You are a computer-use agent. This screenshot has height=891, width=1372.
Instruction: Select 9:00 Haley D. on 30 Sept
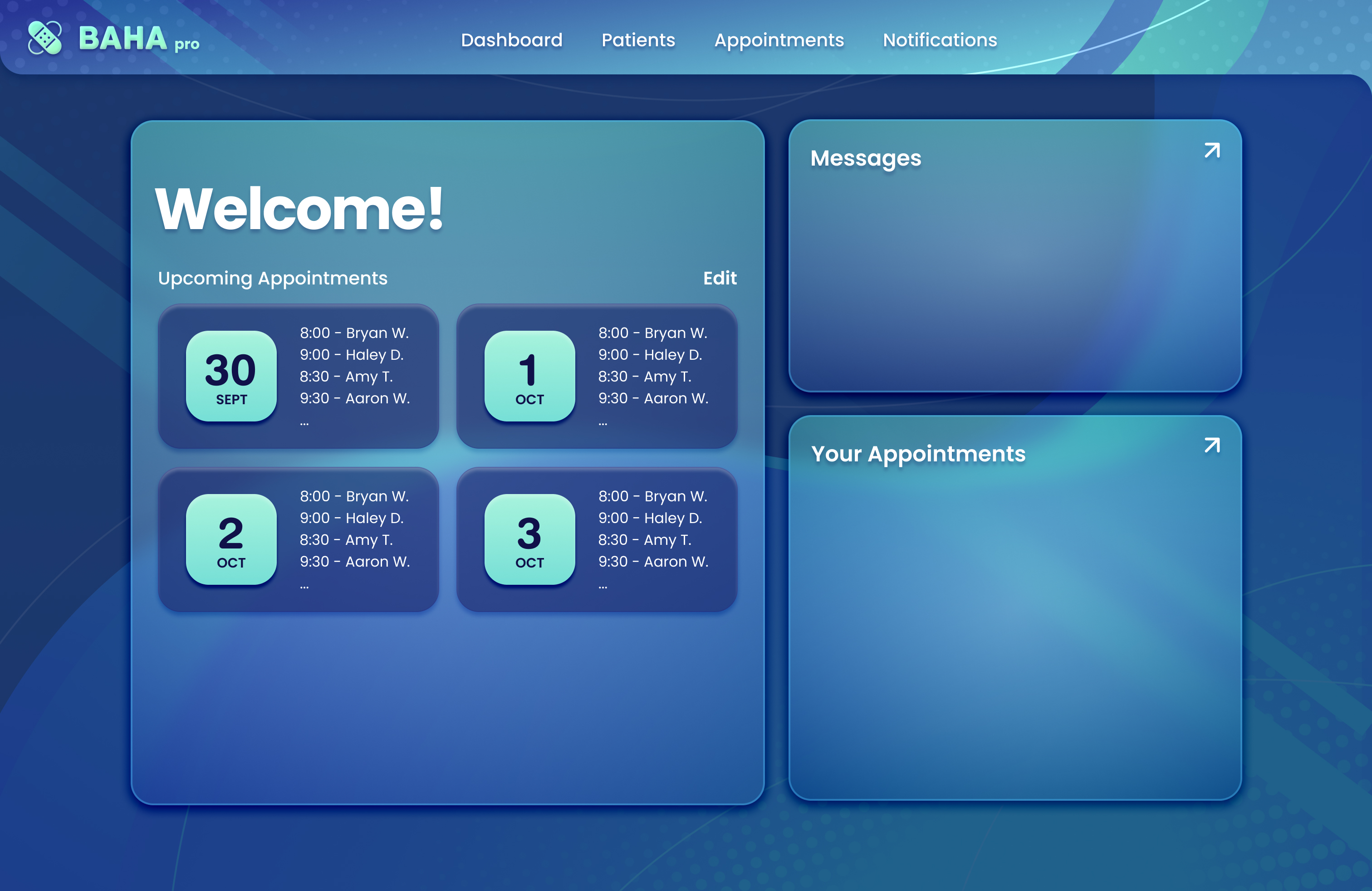point(351,355)
